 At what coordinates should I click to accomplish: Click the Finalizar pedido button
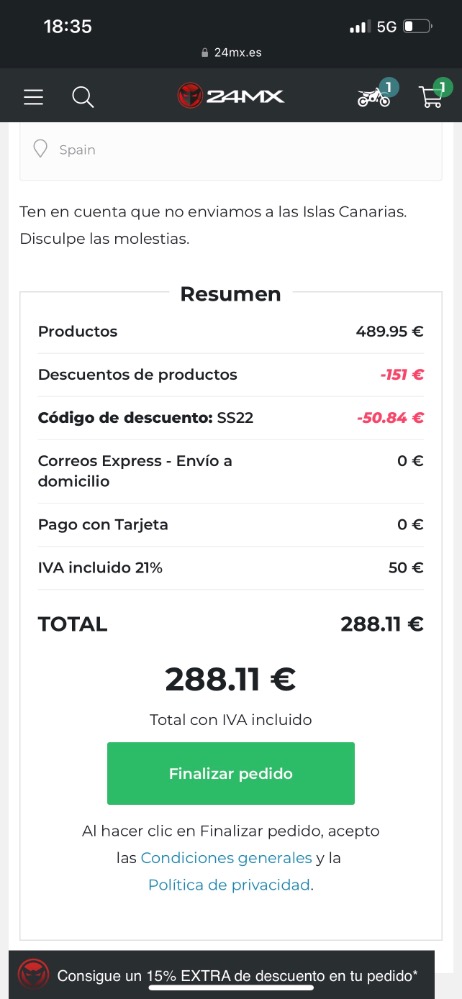[231, 773]
